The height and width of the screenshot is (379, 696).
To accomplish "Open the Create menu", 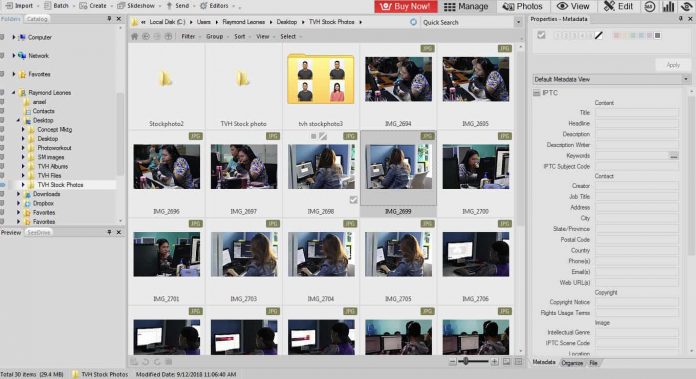I will pyautogui.click(x=95, y=6).
